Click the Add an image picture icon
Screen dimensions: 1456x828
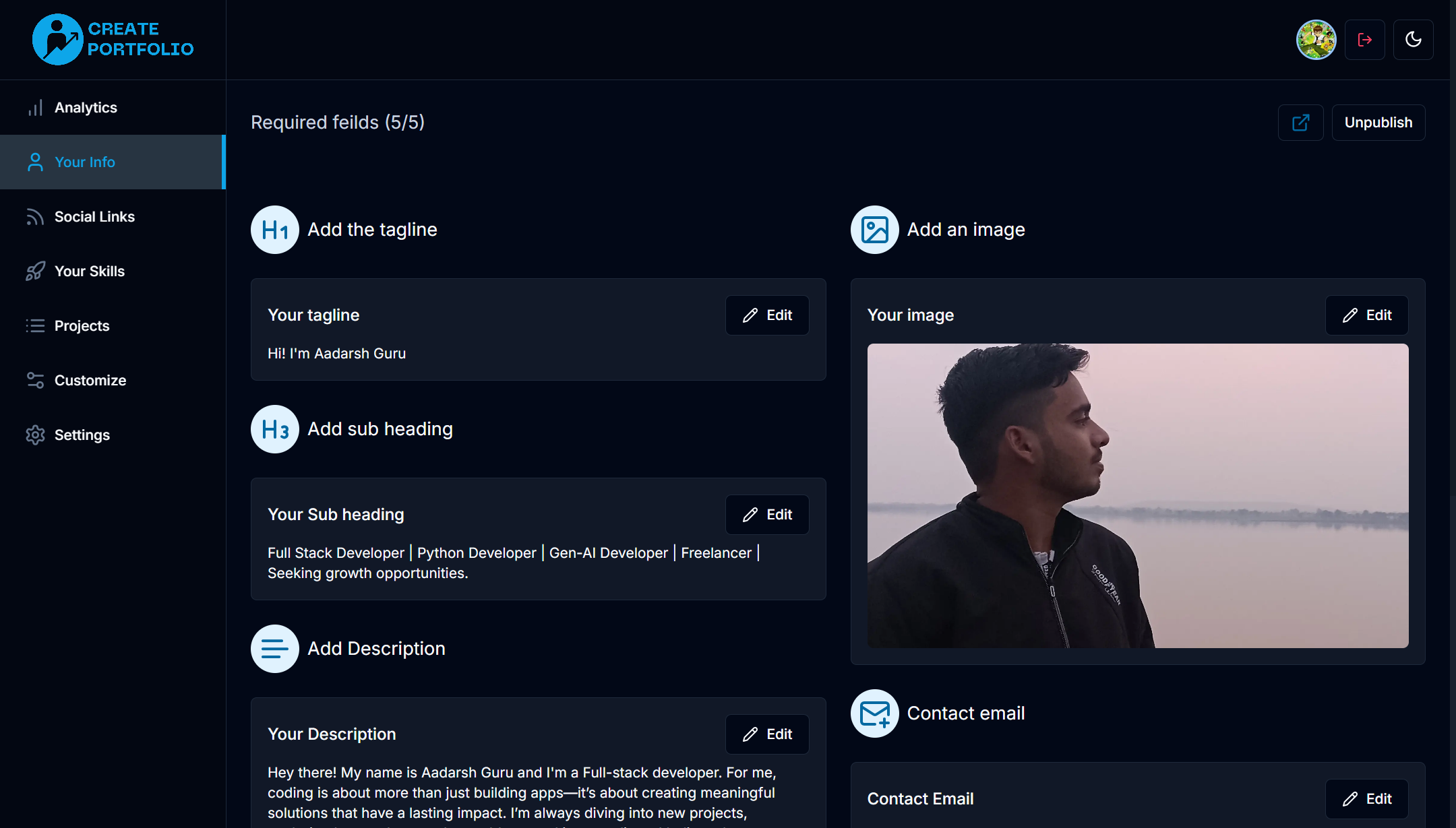point(875,230)
